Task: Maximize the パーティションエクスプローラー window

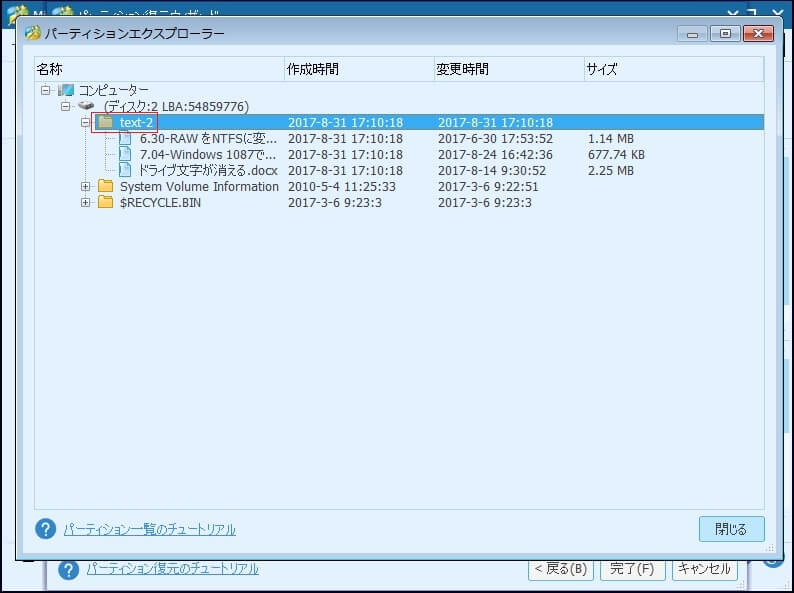Action: [725, 33]
